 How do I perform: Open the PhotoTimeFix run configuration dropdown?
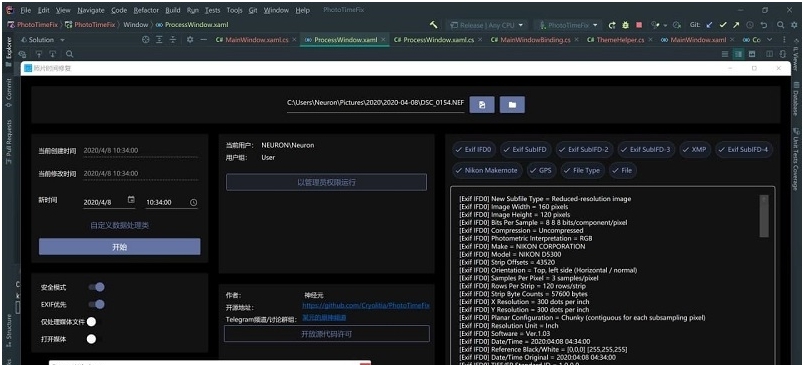[x=568, y=25]
